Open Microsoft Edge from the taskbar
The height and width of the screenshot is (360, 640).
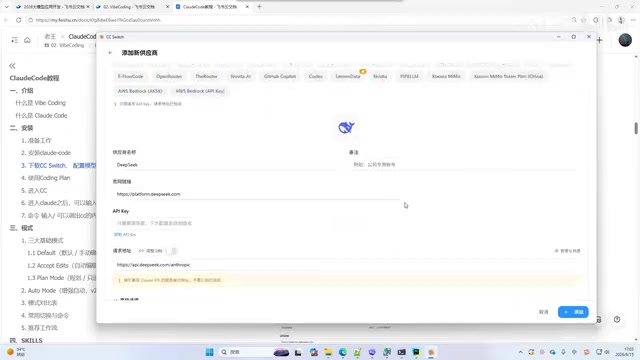pos(343,352)
